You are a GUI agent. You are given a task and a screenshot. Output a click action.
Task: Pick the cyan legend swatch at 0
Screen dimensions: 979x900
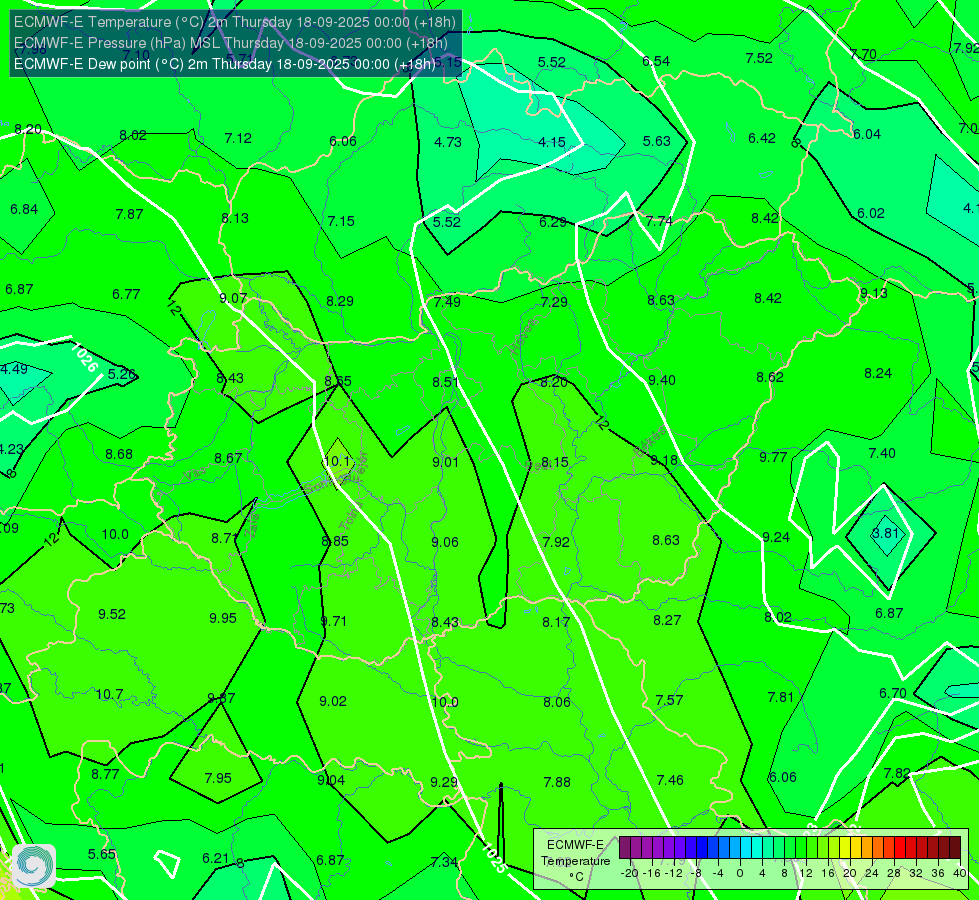745,848
